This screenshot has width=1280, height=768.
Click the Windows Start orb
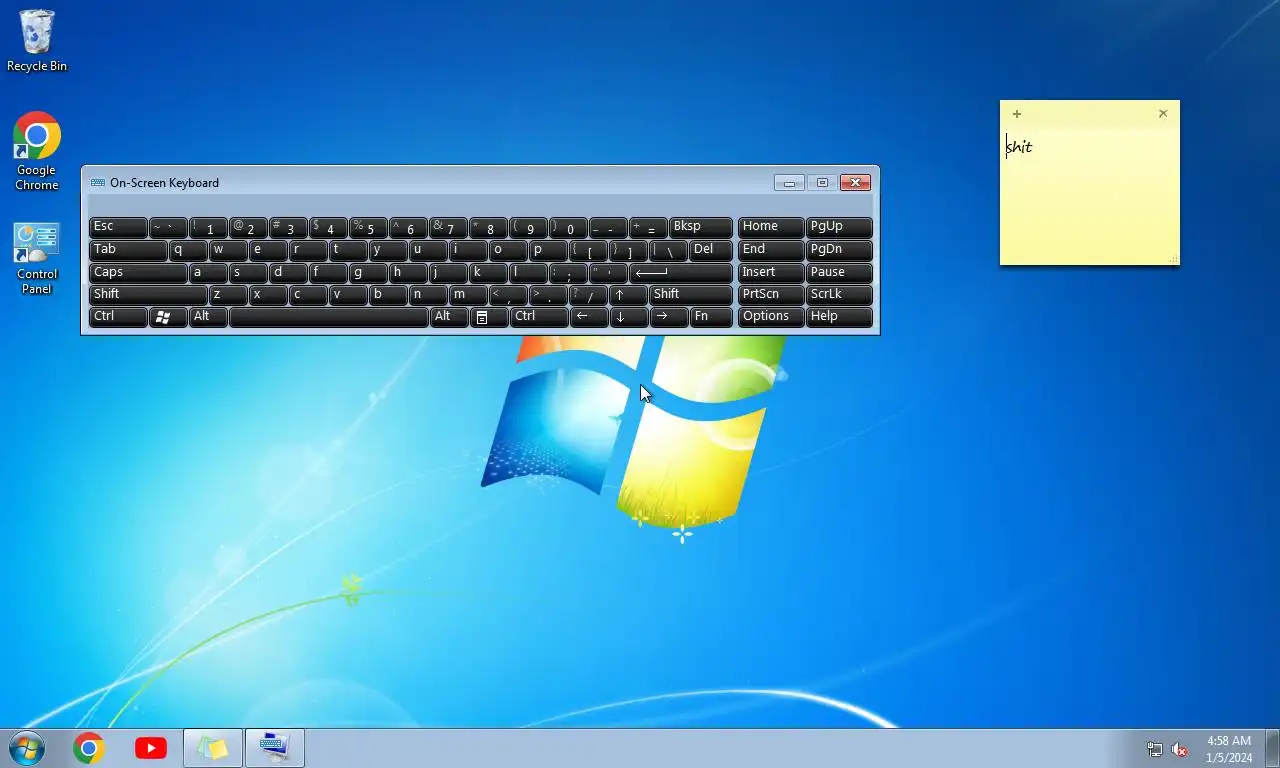point(27,748)
